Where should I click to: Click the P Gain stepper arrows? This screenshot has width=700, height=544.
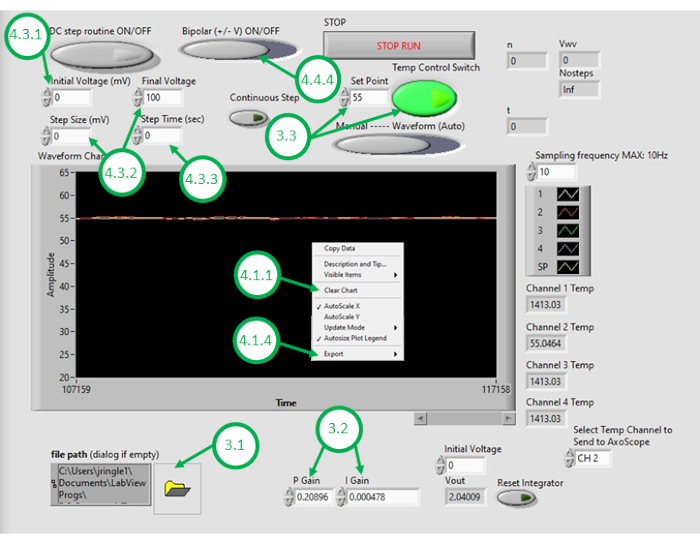[289, 497]
